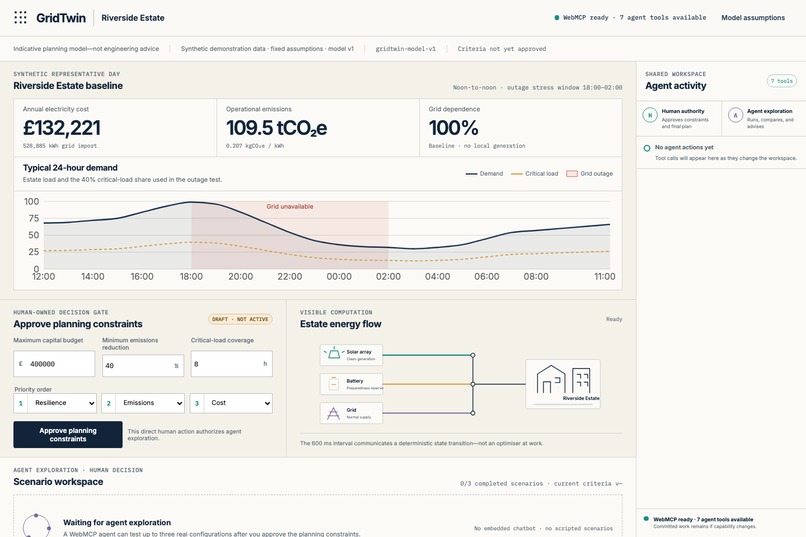This screenshot has width=806, height=537.
Task: Click the £132,221 annual electricity cost value
Action: click(62, 127)
